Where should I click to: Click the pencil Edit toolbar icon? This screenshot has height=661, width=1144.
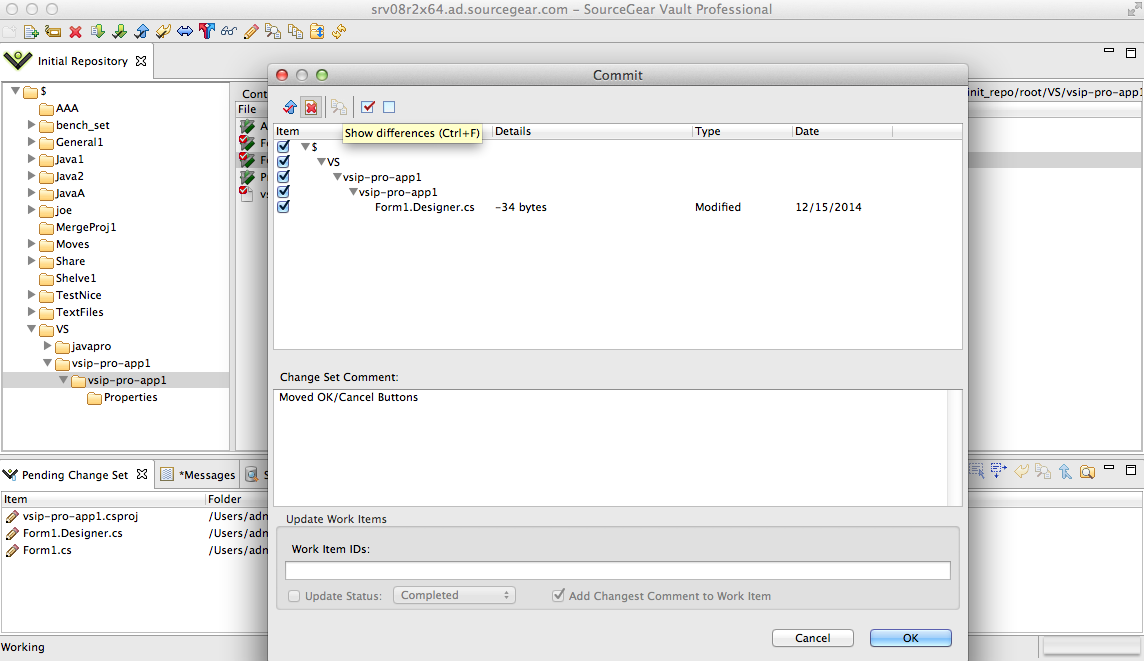(251, 31)
